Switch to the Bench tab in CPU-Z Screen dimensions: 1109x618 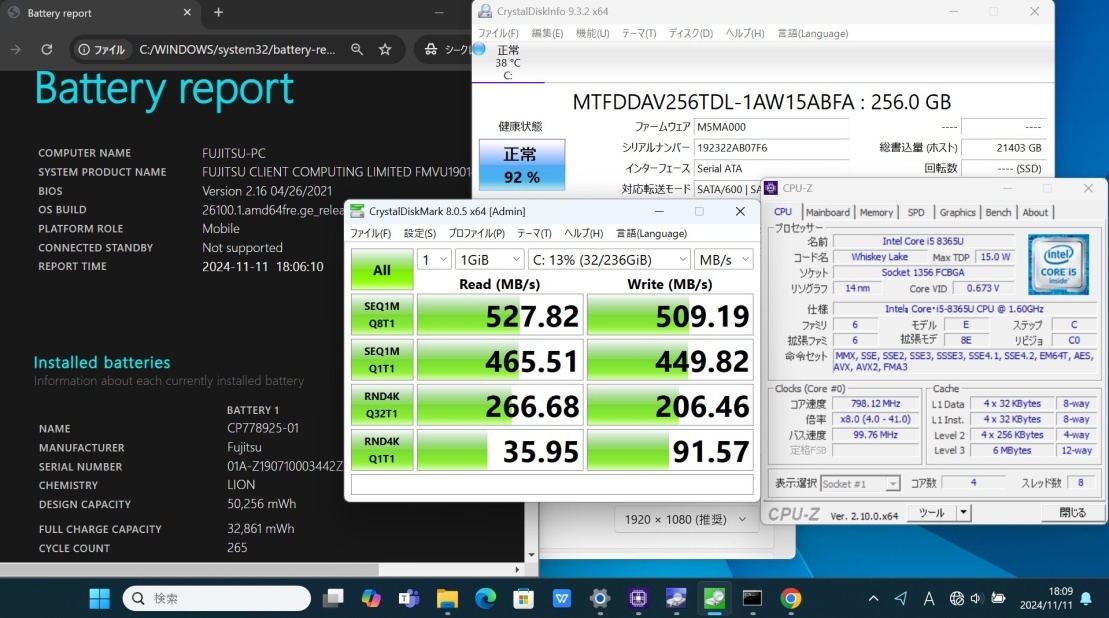[x=999, y=212]
